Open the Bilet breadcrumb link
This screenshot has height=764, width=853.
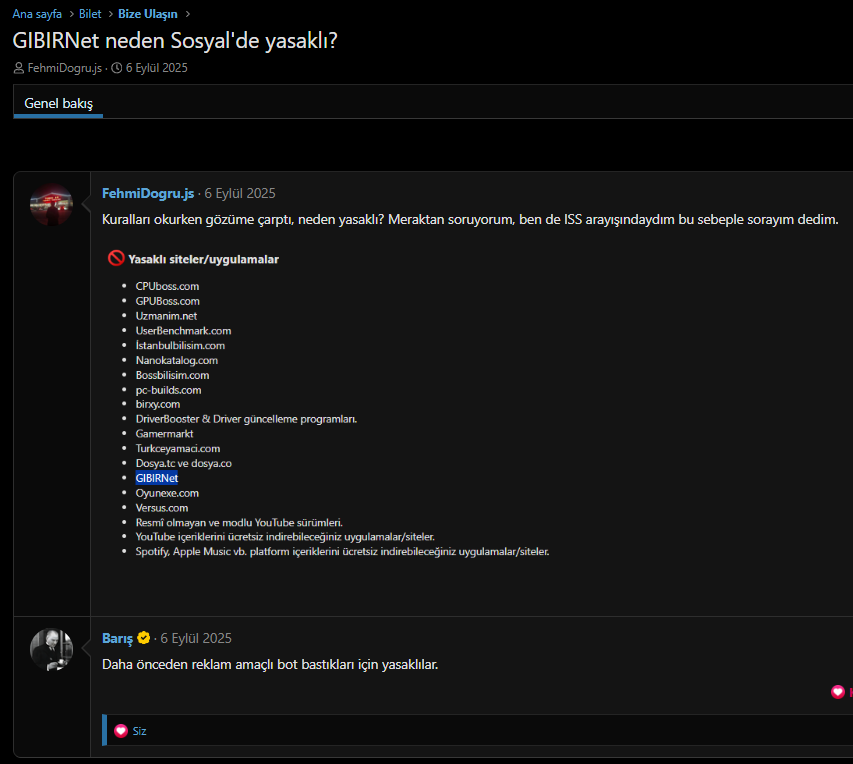tap(90, 14)
